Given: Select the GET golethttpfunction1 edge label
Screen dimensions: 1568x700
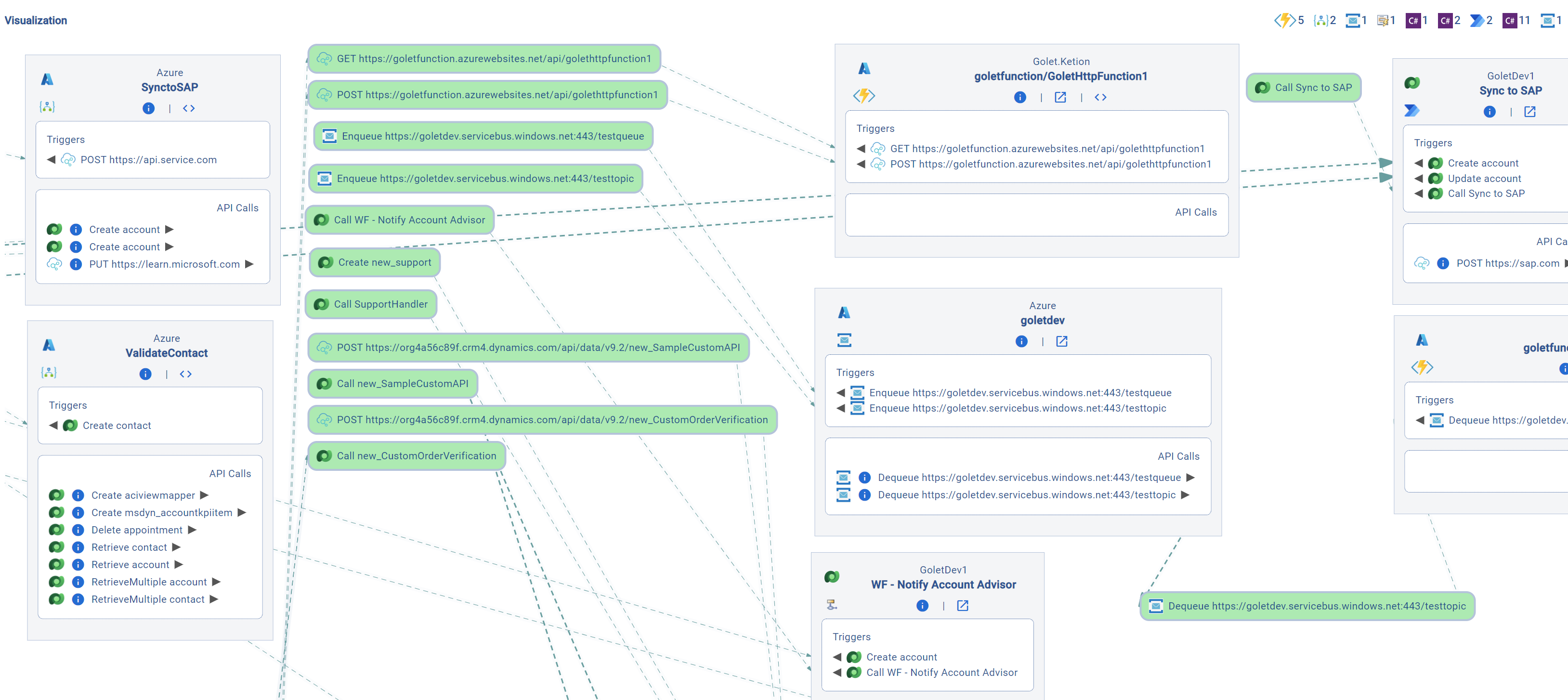Looking at the screenshot, I should pos(484,58).
